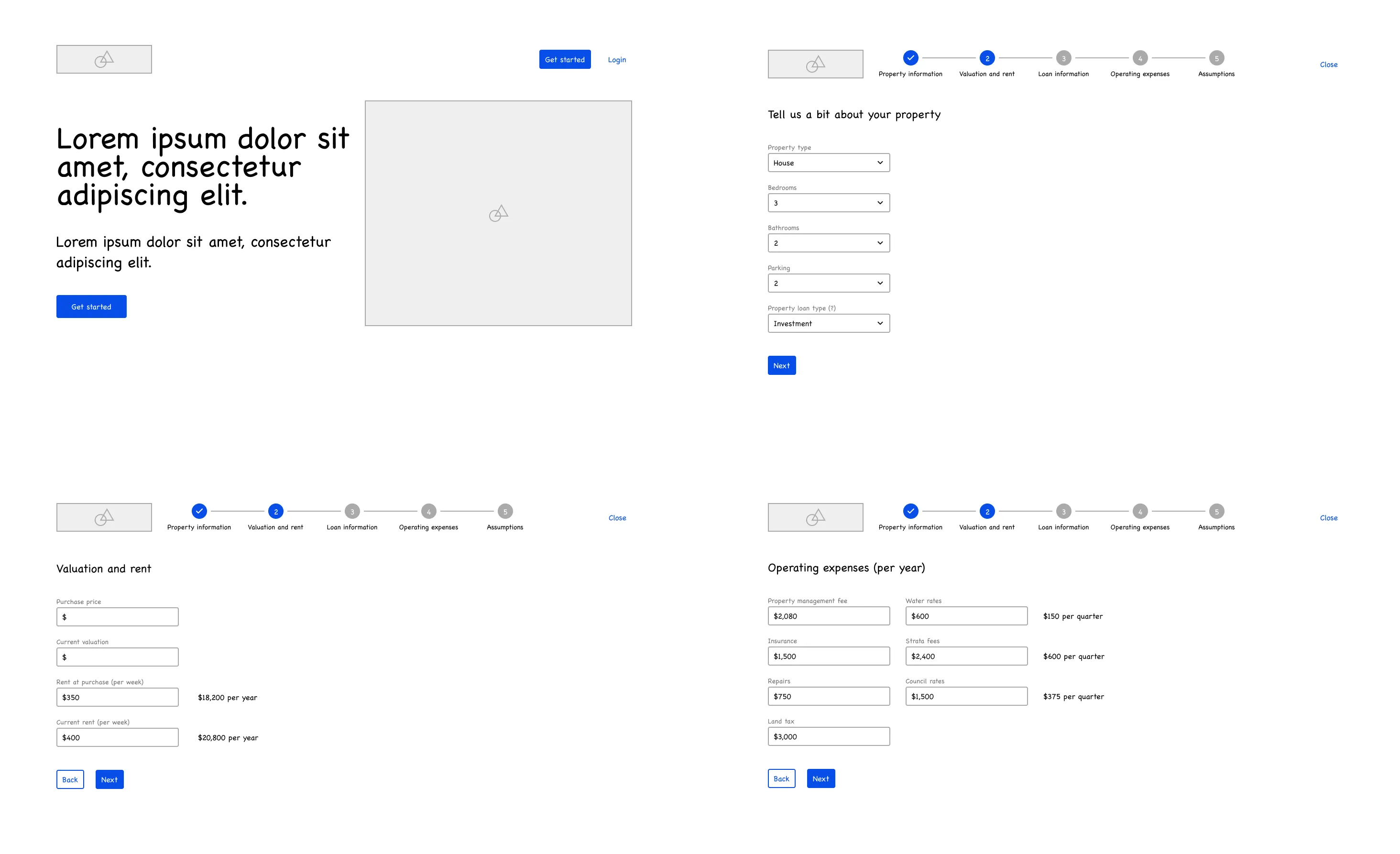Click the Get started button on homepage
1400x854 pixels.
pyautogui.click(x=91, y=307)
